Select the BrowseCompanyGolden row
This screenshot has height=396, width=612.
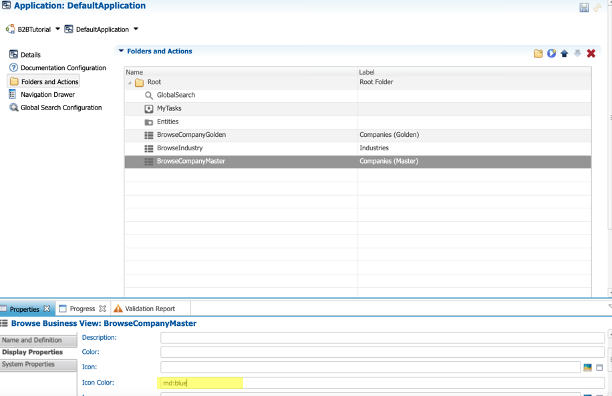coord(358,135)
